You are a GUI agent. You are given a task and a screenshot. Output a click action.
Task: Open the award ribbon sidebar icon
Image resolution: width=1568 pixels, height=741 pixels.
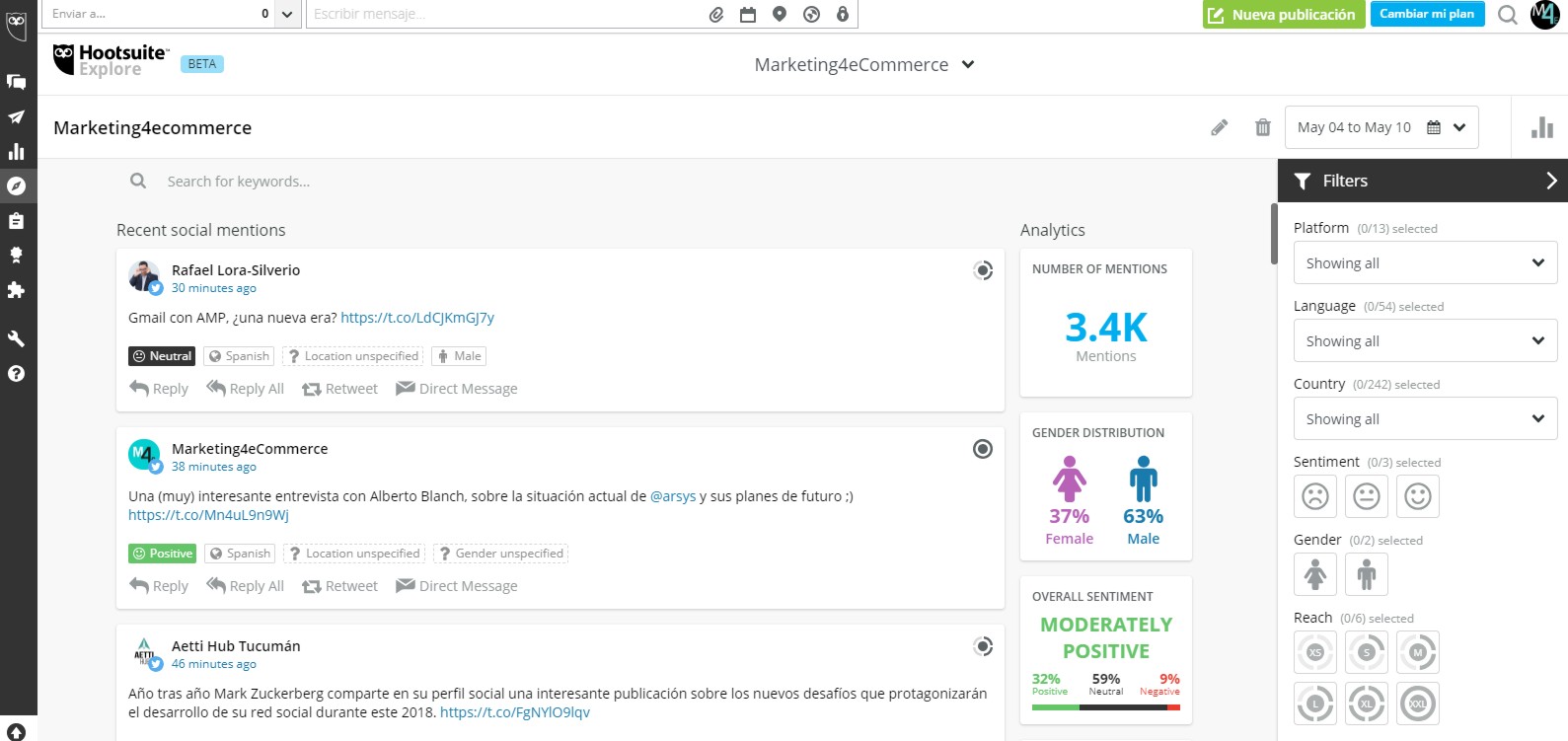coord(16,255)
